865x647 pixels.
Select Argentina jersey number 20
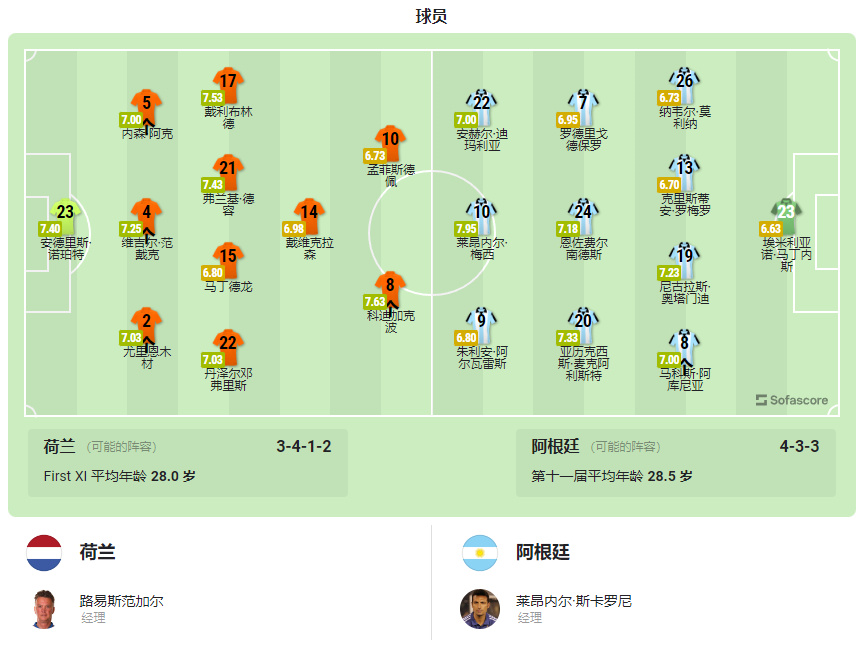(x=583, y=325)
